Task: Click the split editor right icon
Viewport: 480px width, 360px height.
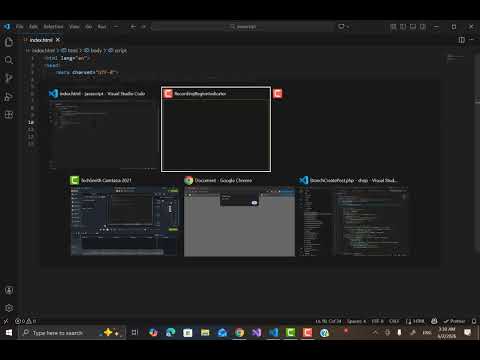Action: coord(462,40)
